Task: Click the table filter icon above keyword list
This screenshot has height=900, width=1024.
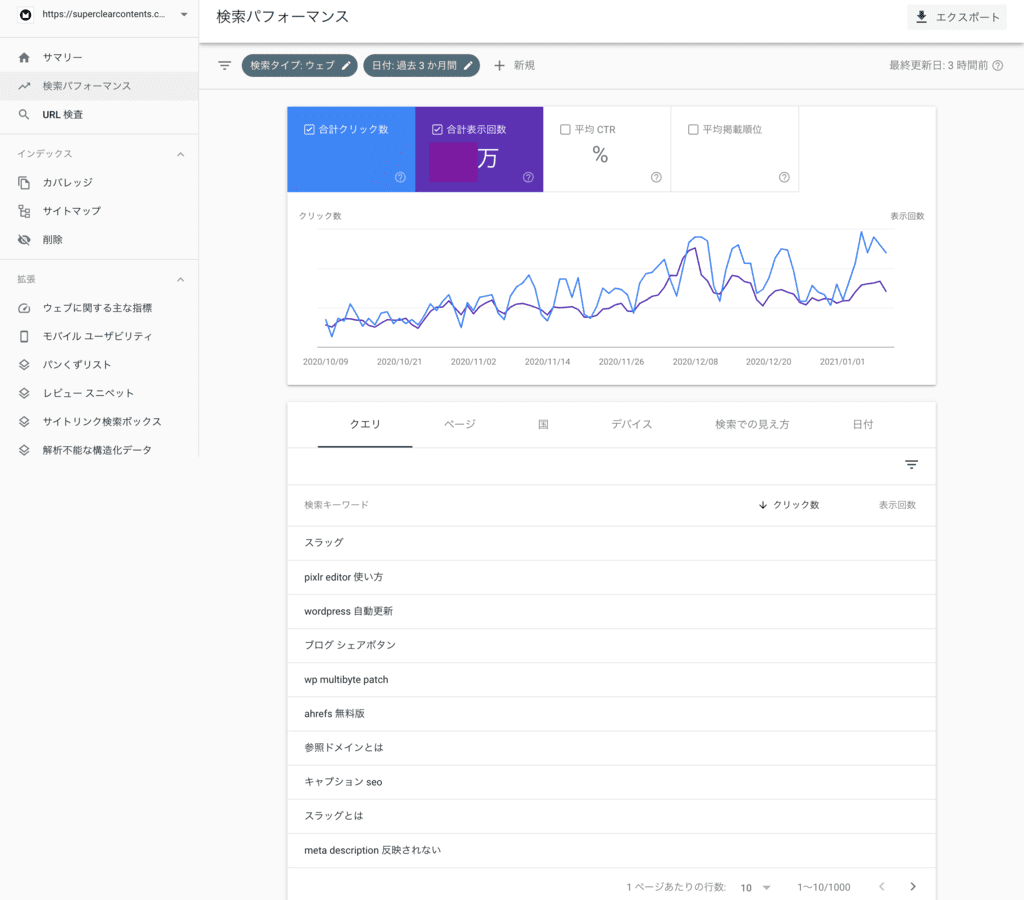Action: 911,465
